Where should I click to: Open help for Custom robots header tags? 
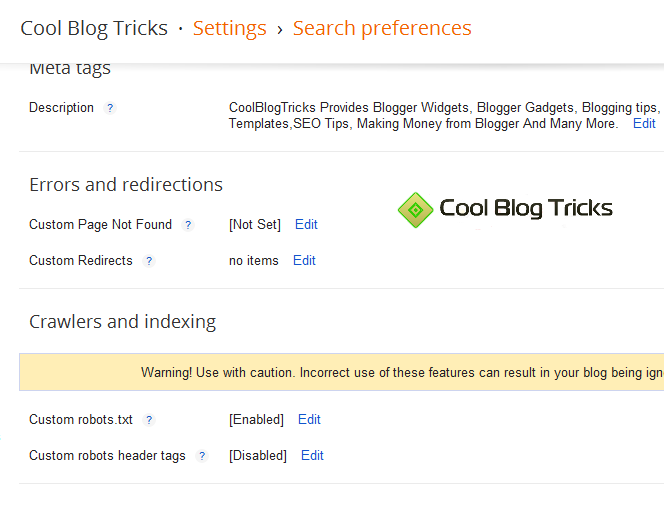click(x=202, y=456)
